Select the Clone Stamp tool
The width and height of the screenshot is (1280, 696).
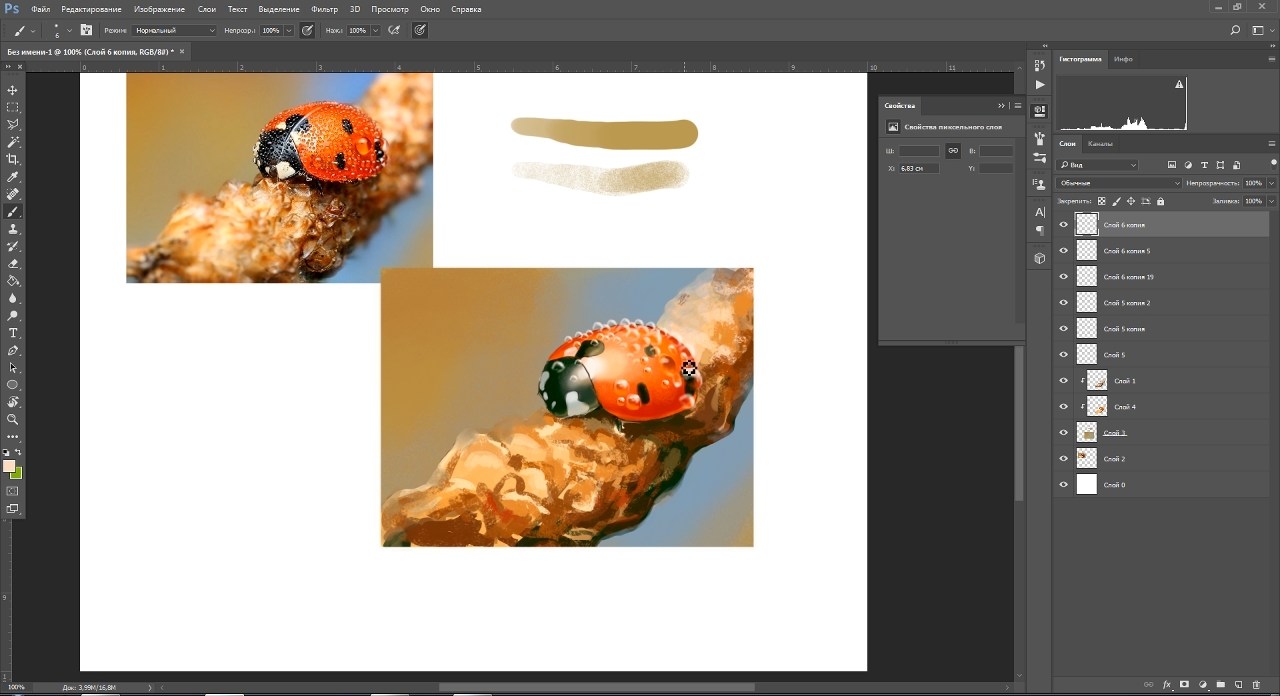(13, 229)
